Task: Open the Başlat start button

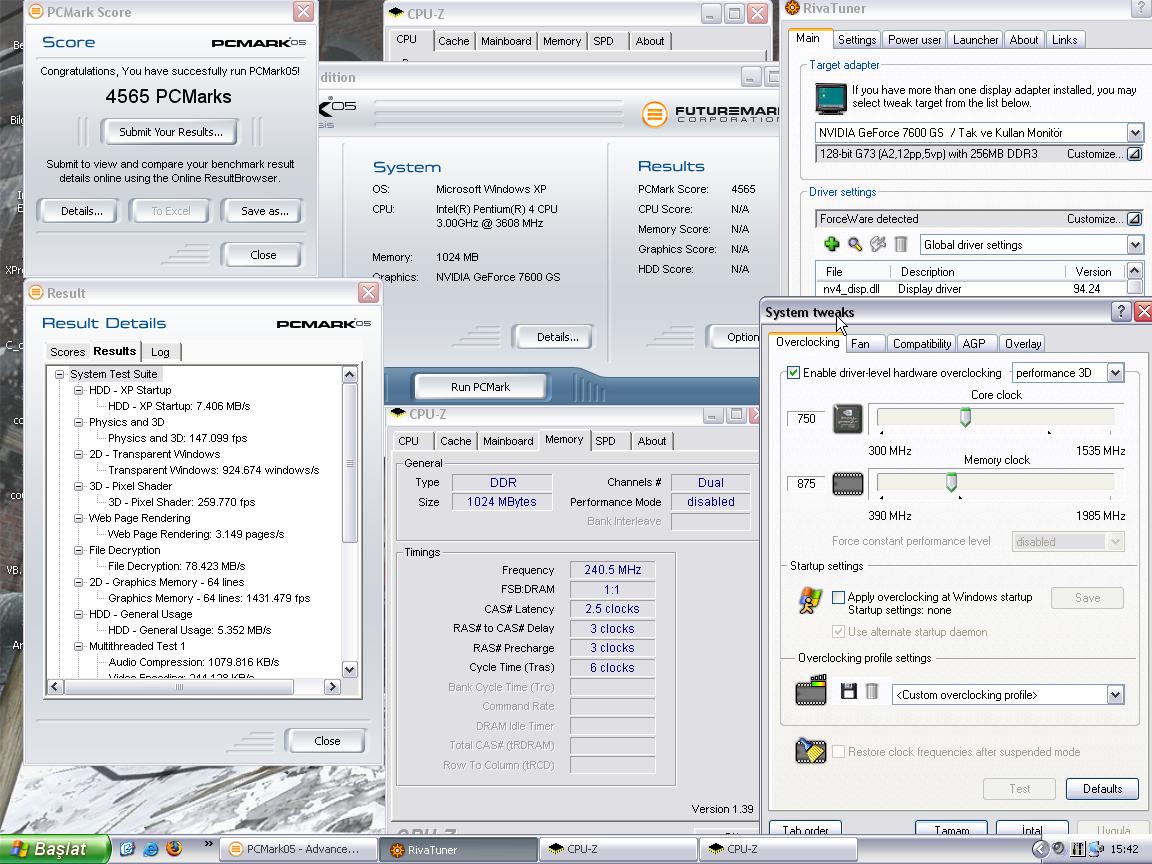Action: 55,849
